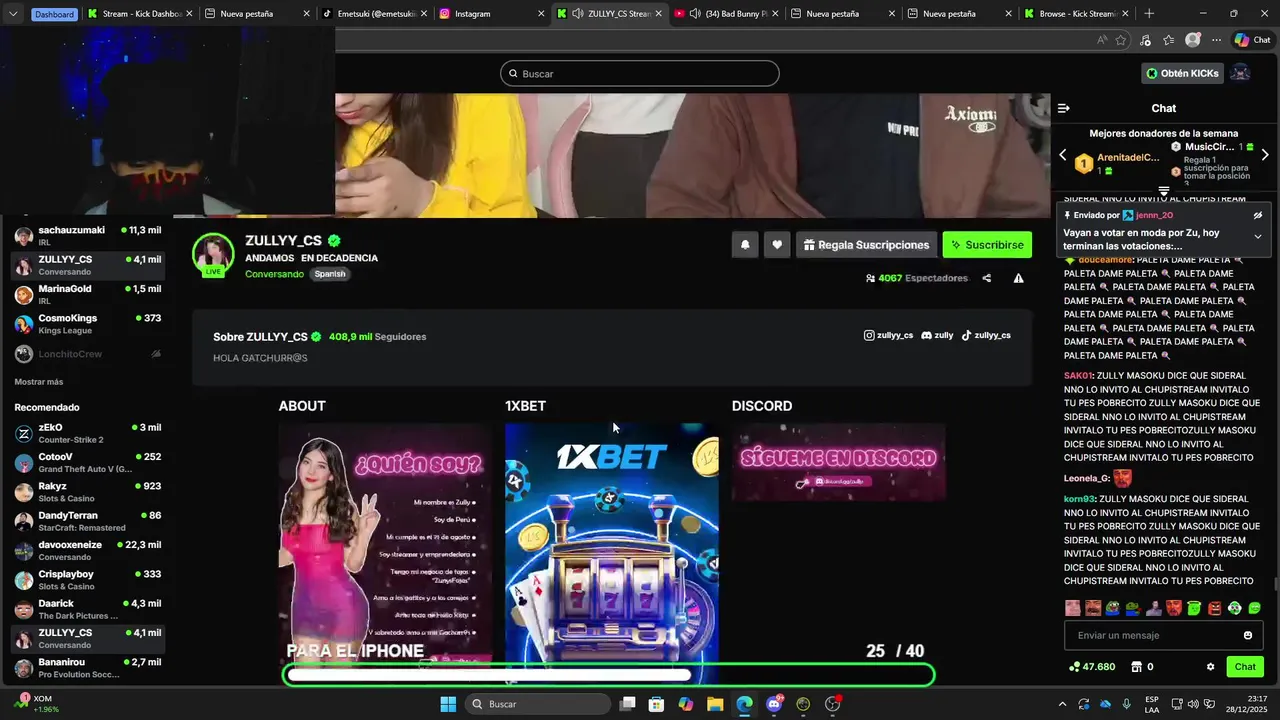
Task: Open the recommended Rakyz Slots & Casino channel
Action: pos(88,491)
